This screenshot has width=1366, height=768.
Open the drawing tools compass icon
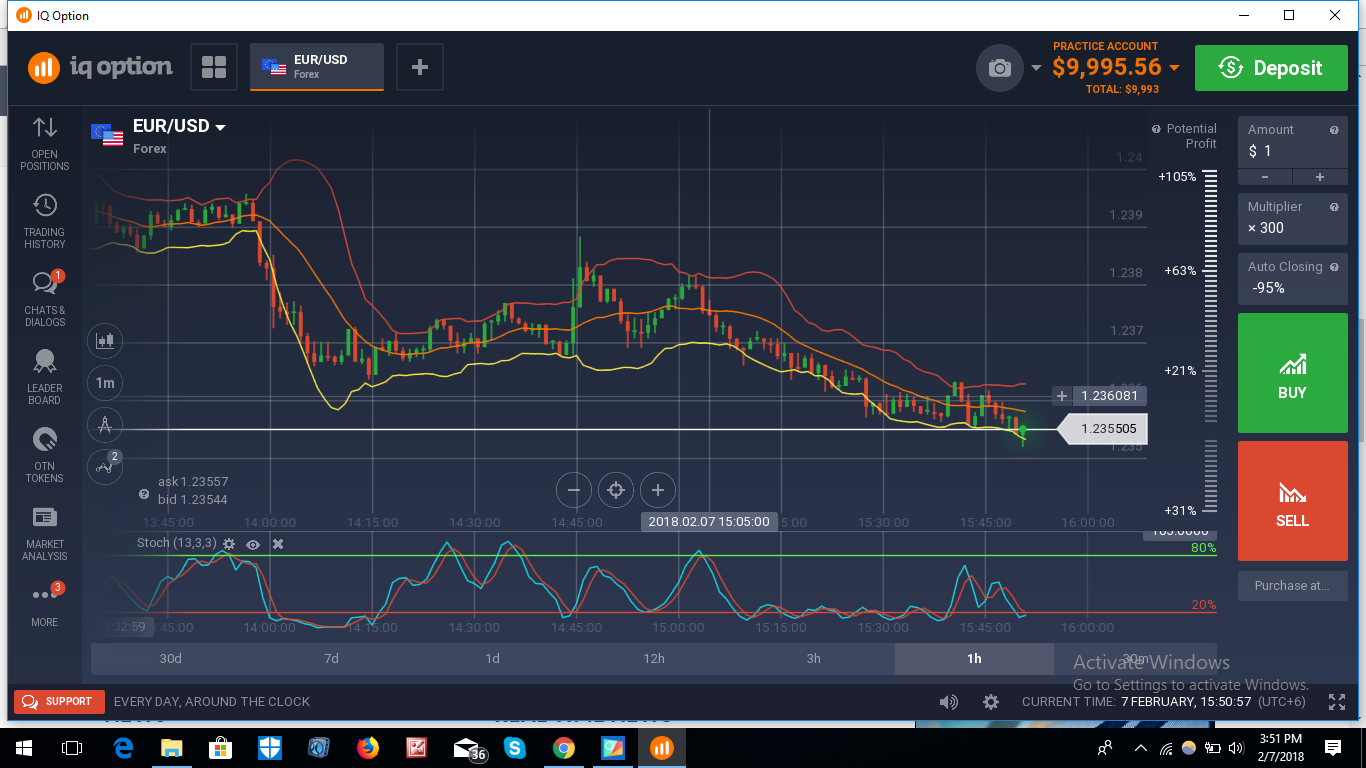[x=105, y=425]
